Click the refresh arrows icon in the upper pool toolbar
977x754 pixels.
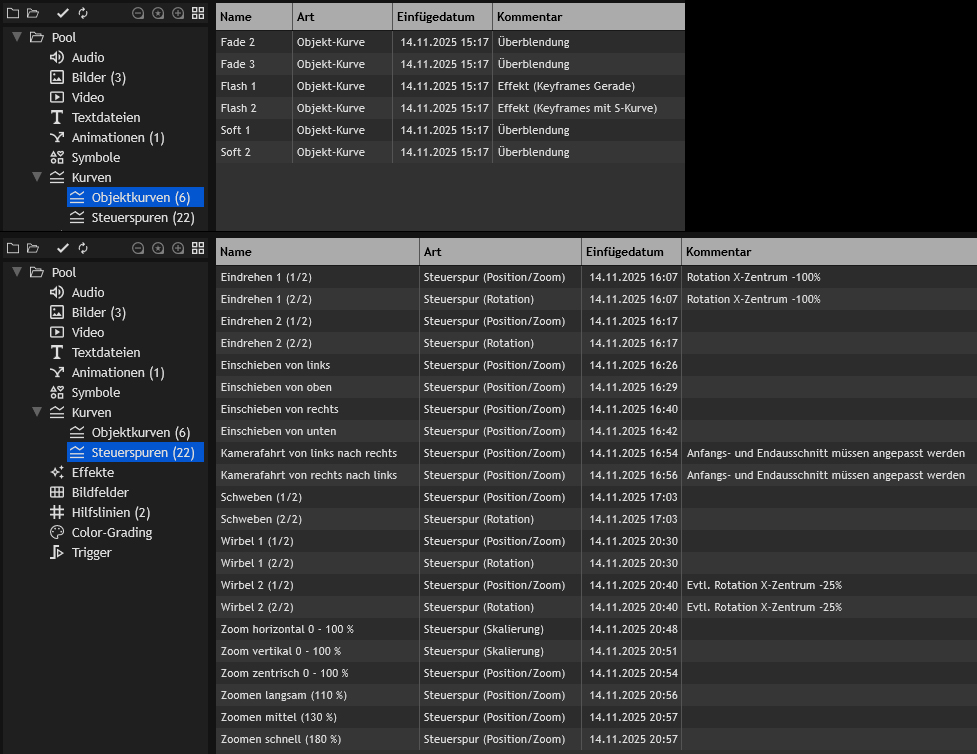[83, 13]
